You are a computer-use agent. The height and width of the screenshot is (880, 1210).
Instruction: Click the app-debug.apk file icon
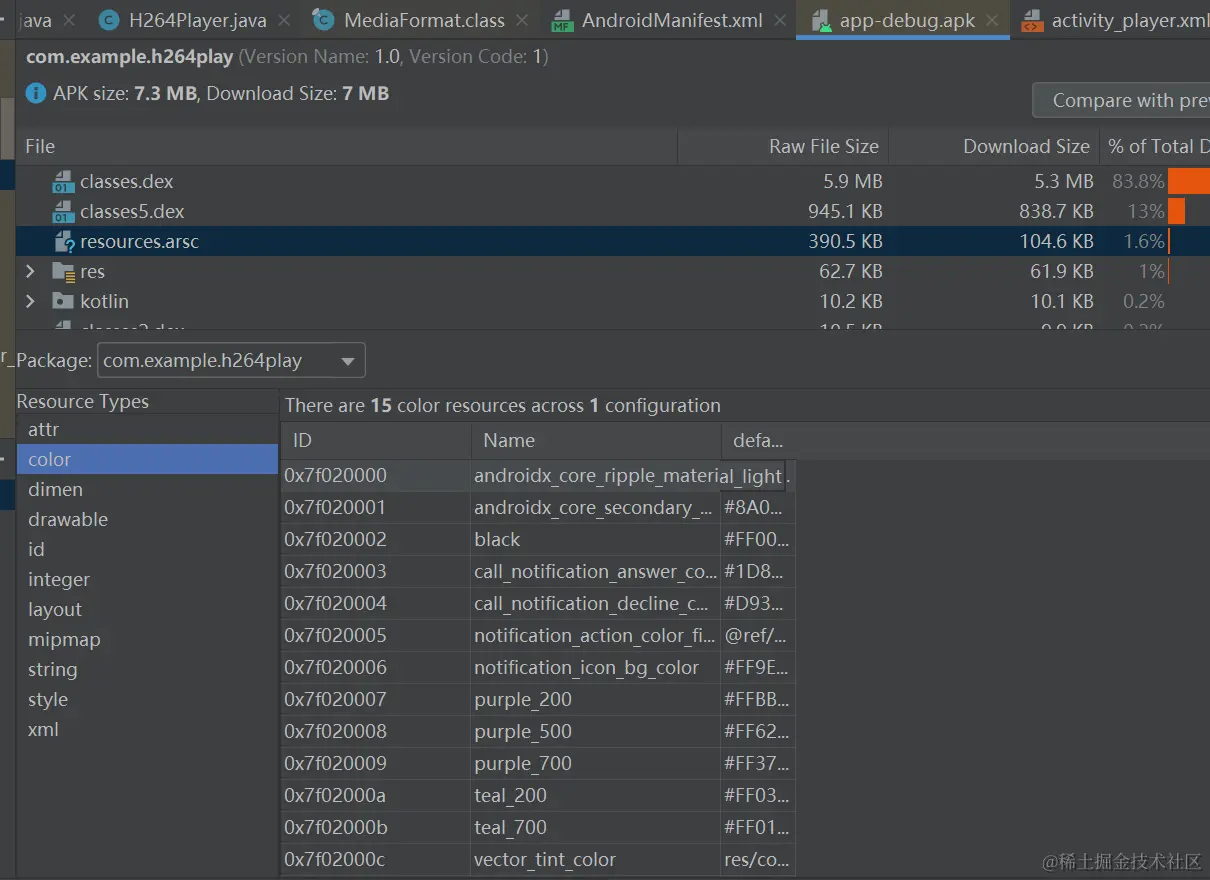pyautogui.click(x=820, y=20)
